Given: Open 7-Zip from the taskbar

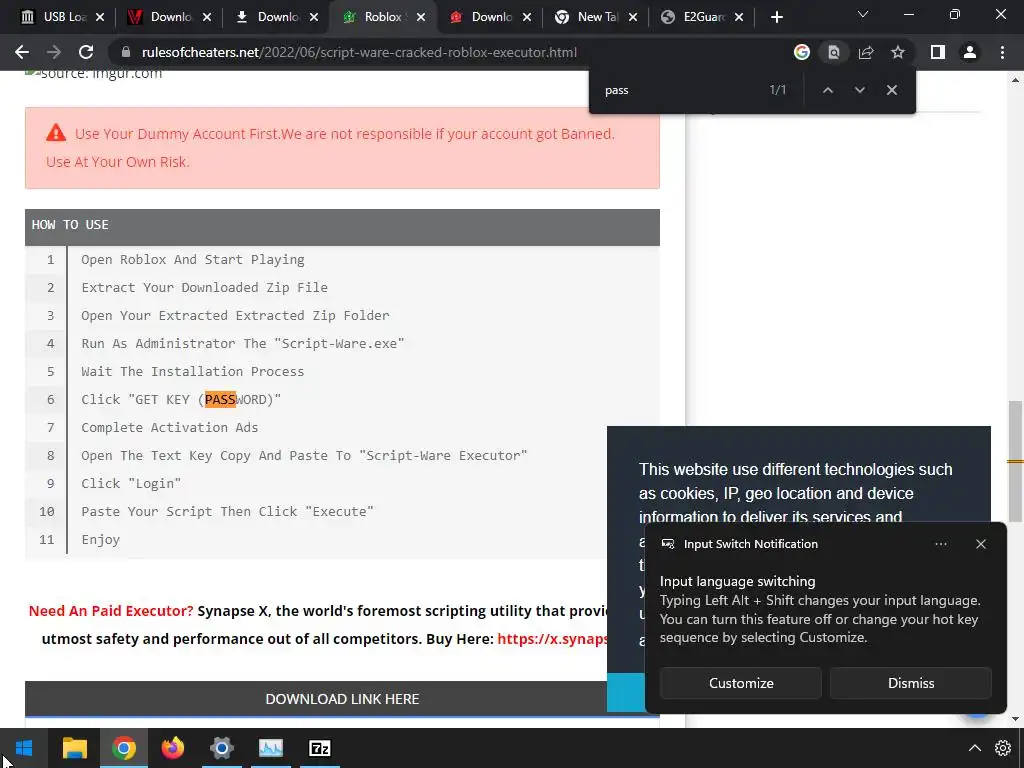Looking at the screenshot, I should pos(319,748).
